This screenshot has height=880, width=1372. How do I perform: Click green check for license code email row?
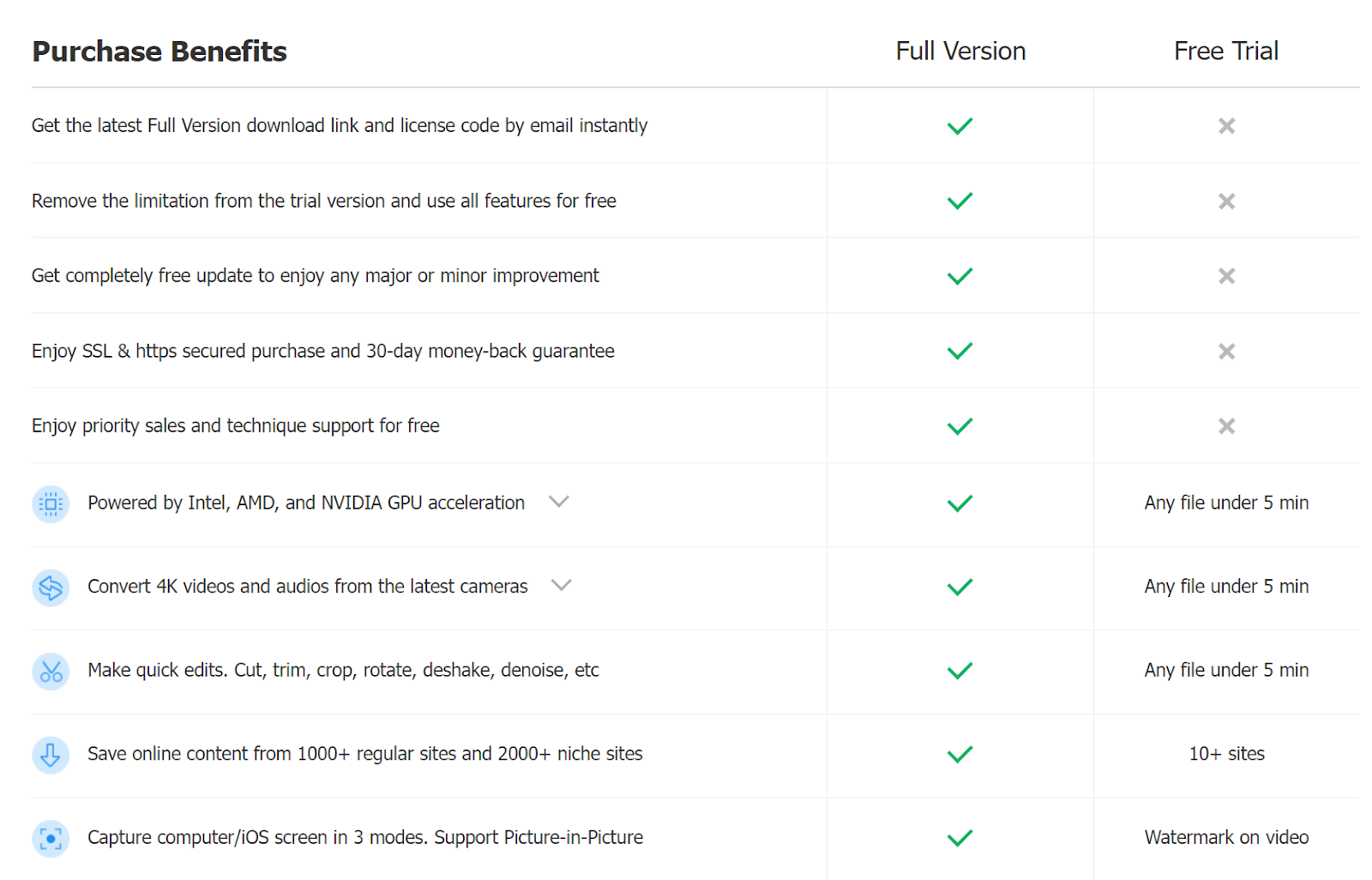pos(960,126)
